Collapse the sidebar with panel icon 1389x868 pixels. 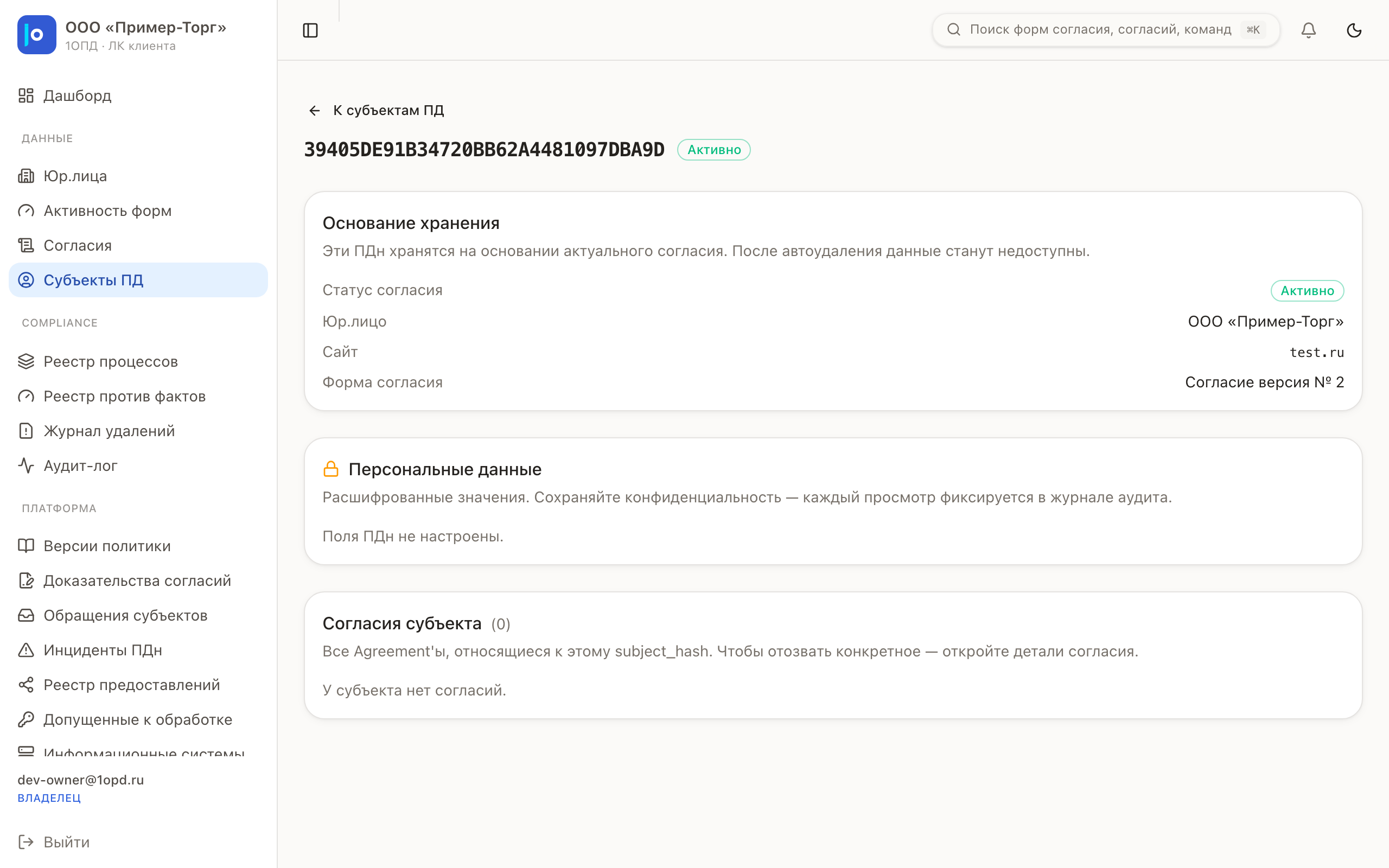(310, 30)
